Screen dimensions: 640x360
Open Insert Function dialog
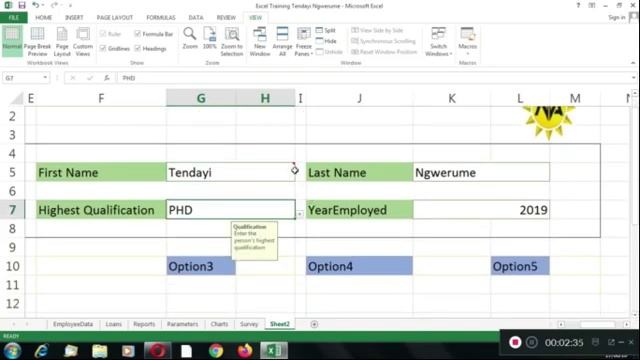107,78
